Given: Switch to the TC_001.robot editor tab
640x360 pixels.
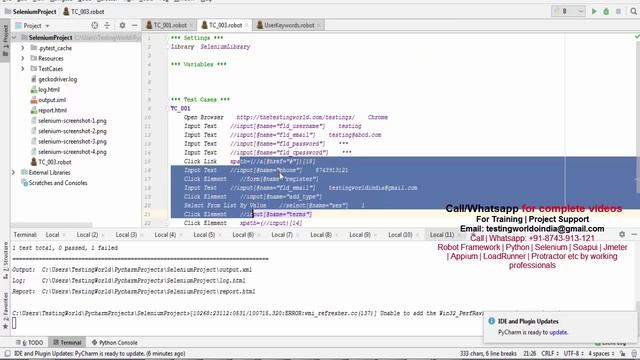Looking at the screenshot, I should pyautogui.click(x=169, y=25).
